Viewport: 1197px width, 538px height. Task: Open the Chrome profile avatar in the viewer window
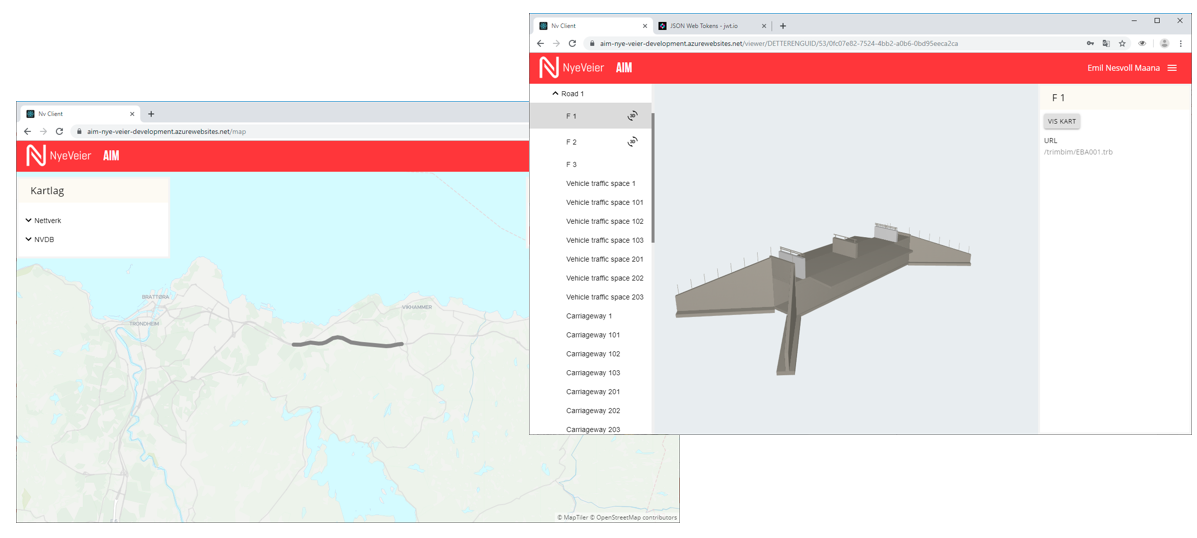pyautogui.click(x=1164, y=44)
